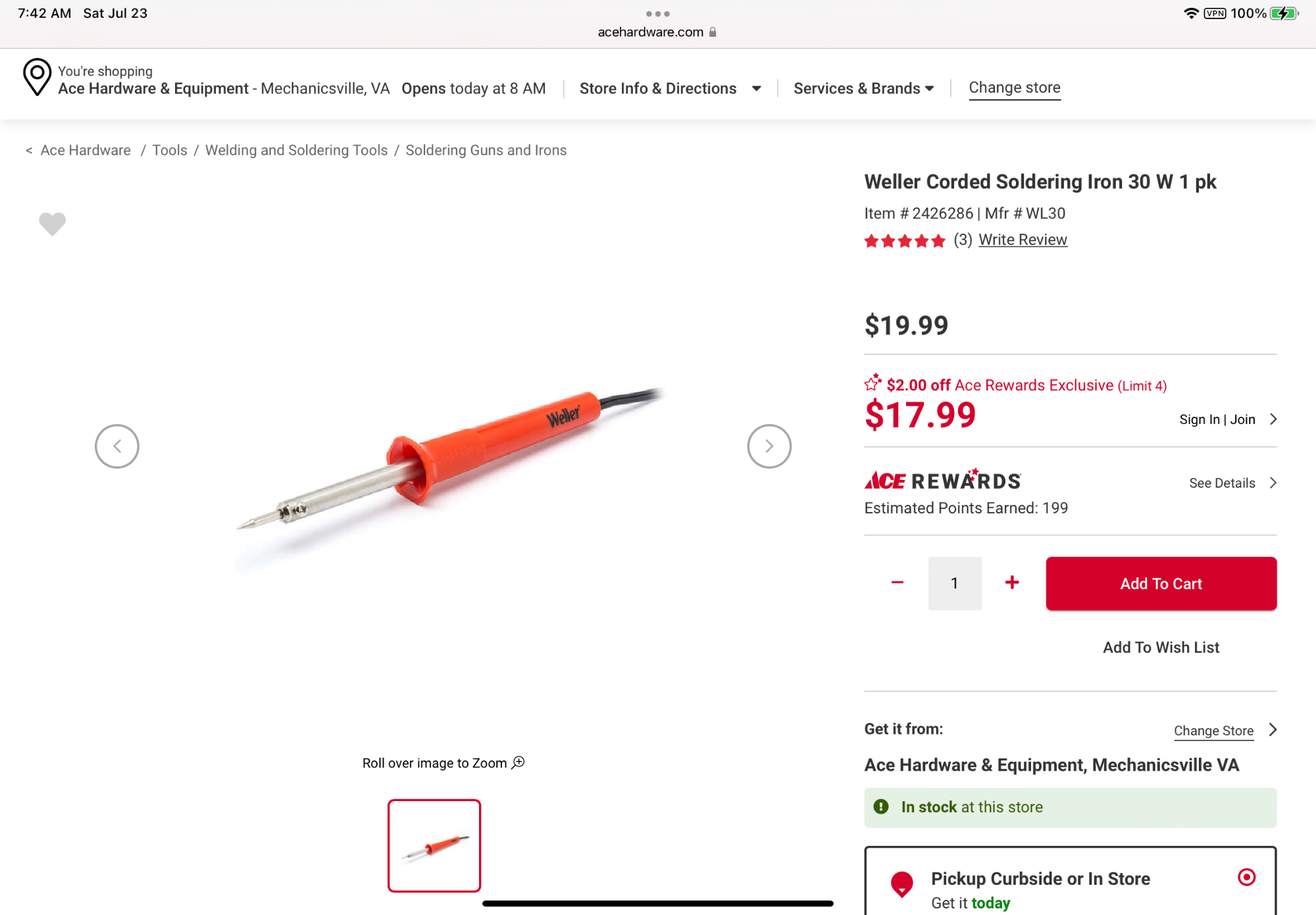Click the quantity input field
The width and height of the screenshot is (1316, 915).
pos(954,583)
